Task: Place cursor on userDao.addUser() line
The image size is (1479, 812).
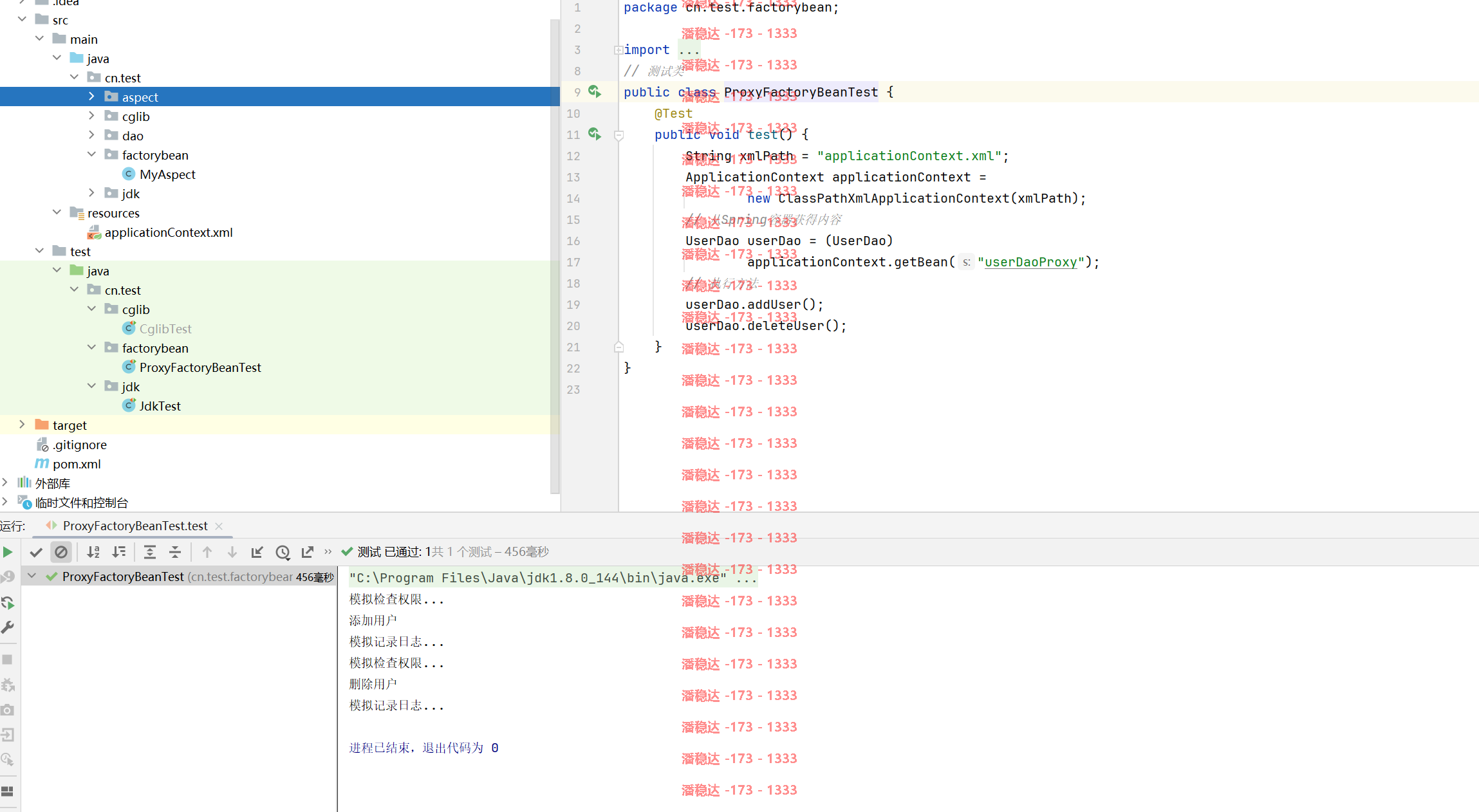Action: 754,304
